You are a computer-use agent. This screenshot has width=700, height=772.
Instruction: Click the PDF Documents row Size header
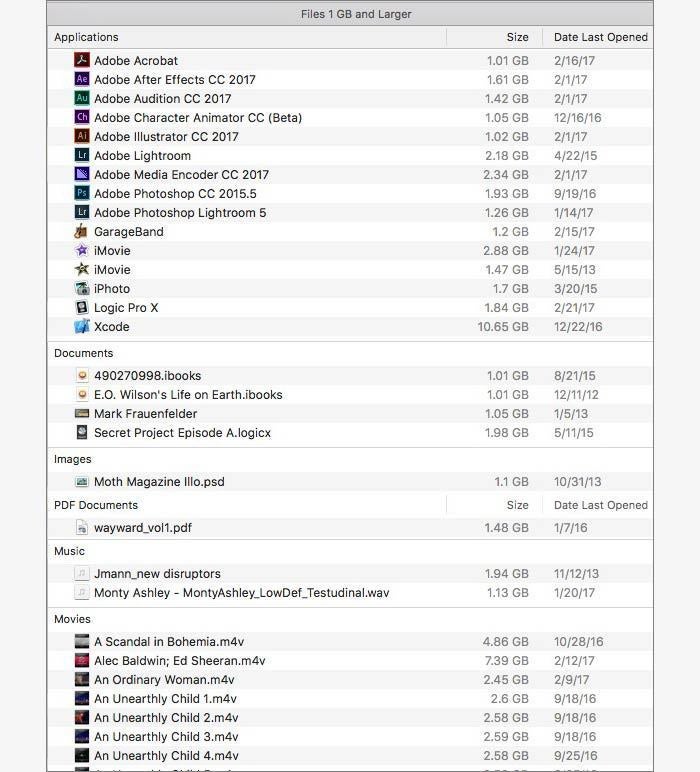click(517, 505)
